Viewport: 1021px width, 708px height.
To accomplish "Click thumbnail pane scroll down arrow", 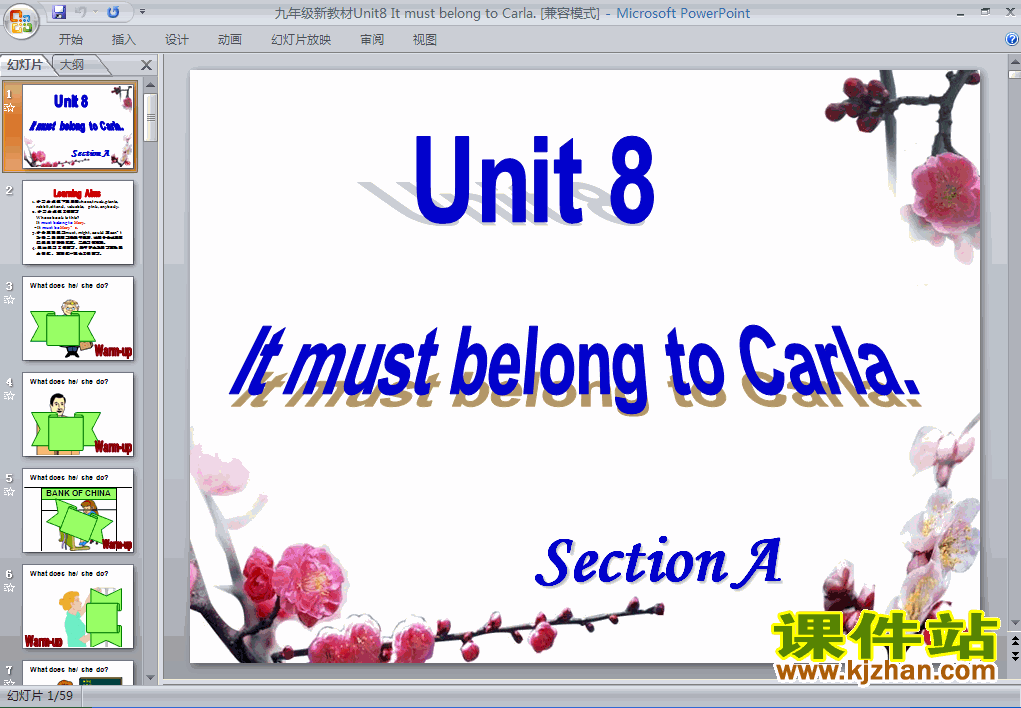I will coord(150,678).
